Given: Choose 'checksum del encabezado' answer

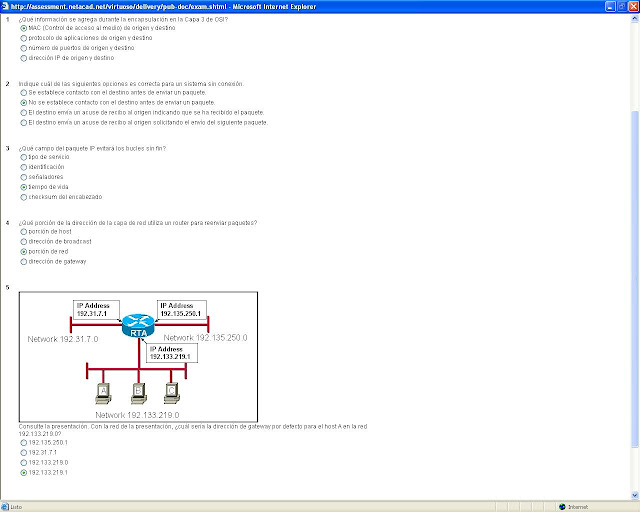Looking at the screenshot, I should (x=24, y=197).
